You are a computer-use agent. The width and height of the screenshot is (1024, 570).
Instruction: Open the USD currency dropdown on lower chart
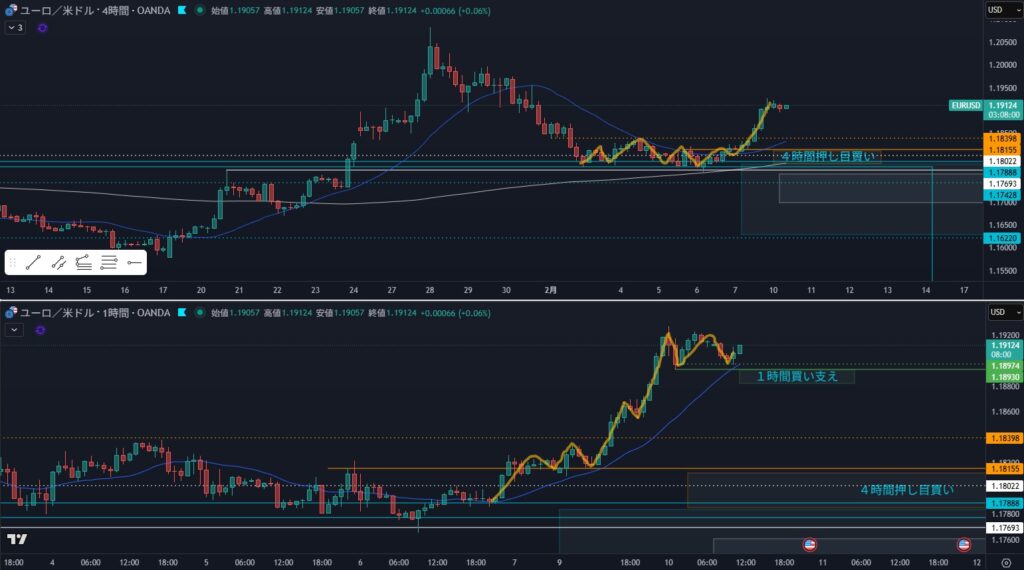995,311
